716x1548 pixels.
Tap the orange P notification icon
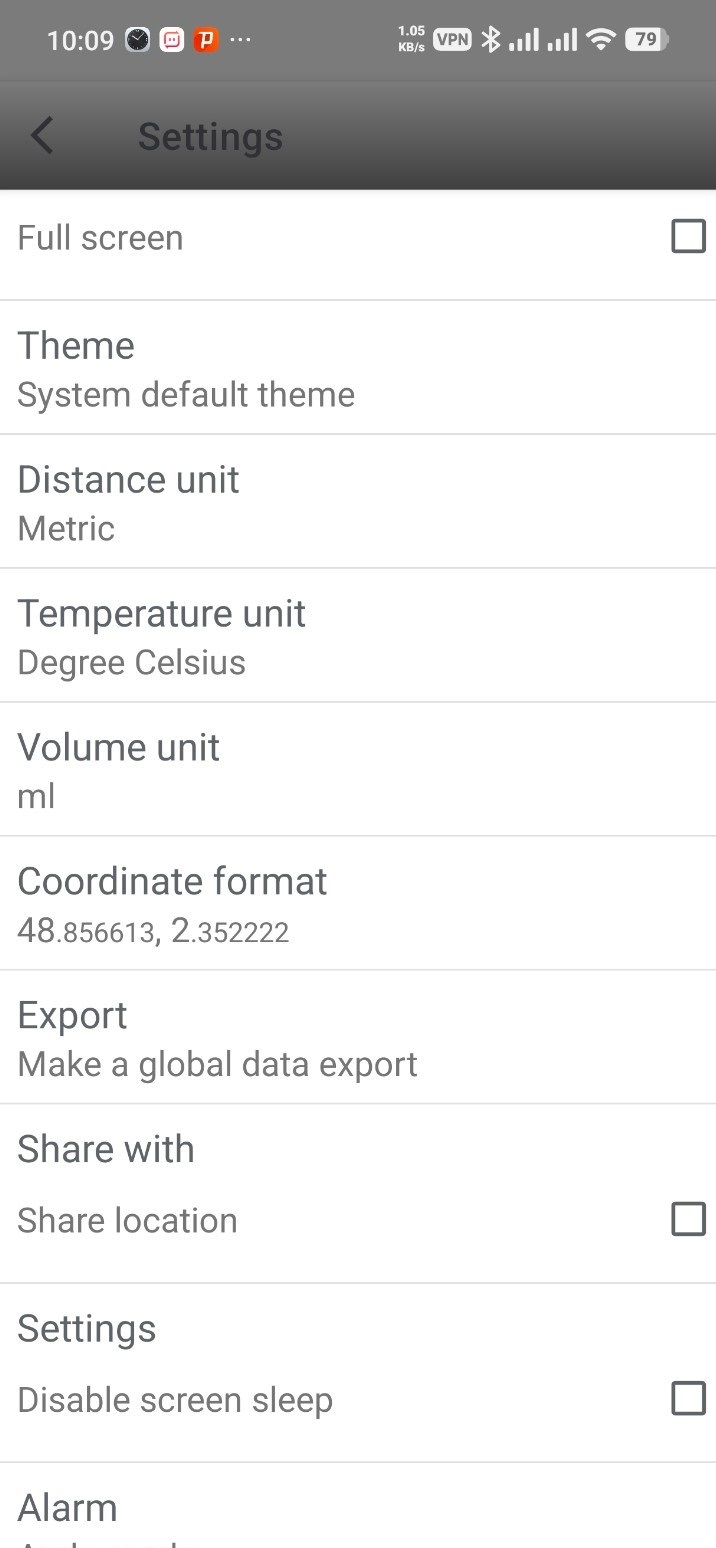pyautogui.click(x=205, y=40)
